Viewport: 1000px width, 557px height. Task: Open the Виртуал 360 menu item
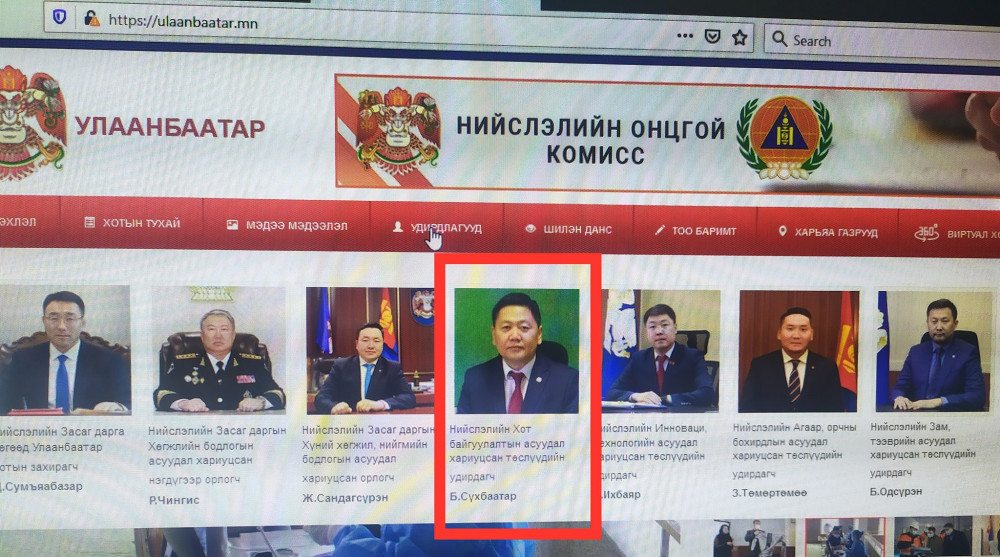pos(973,234)
